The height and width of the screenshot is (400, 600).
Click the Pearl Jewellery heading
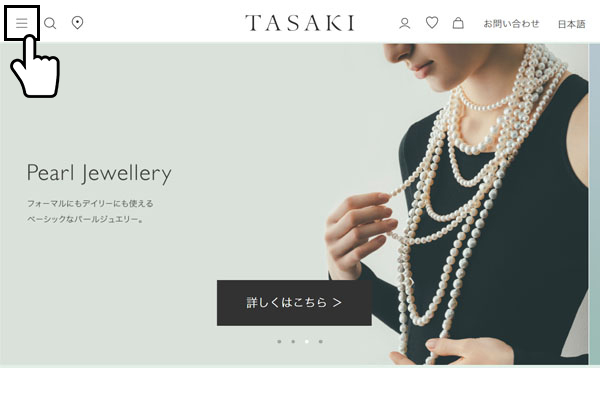pos(99,173)
